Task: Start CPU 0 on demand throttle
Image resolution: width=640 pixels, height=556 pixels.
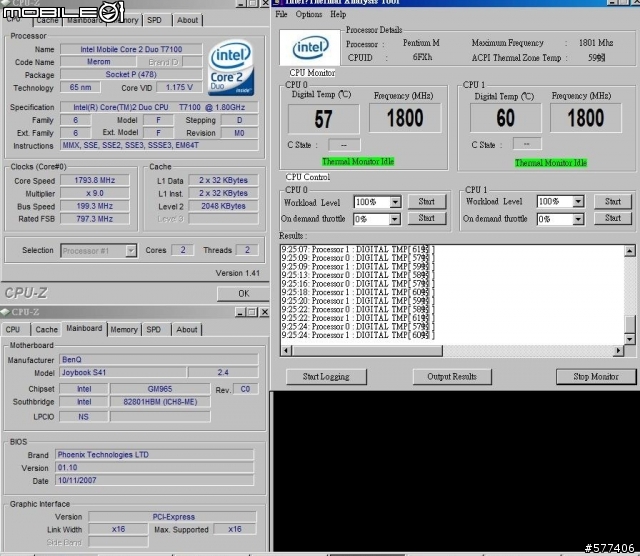Action: (427, 218)
